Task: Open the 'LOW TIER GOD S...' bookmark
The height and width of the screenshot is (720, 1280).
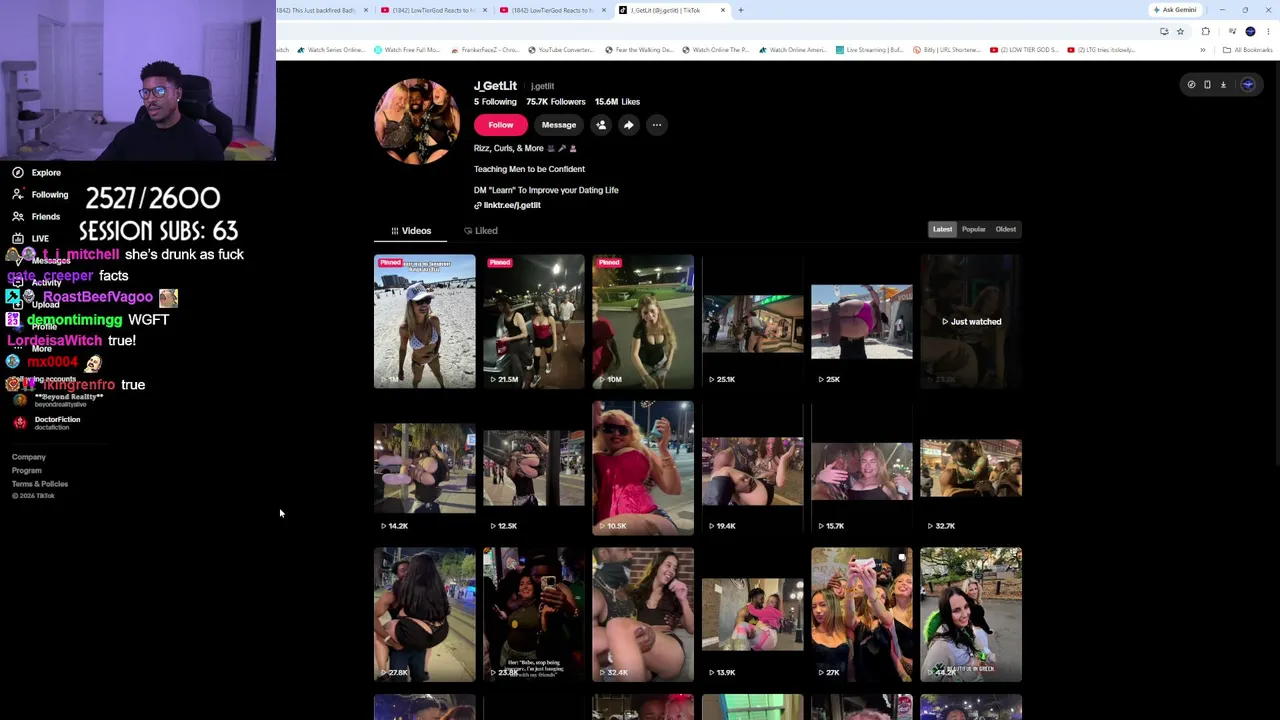Action: coord(1024,50)
